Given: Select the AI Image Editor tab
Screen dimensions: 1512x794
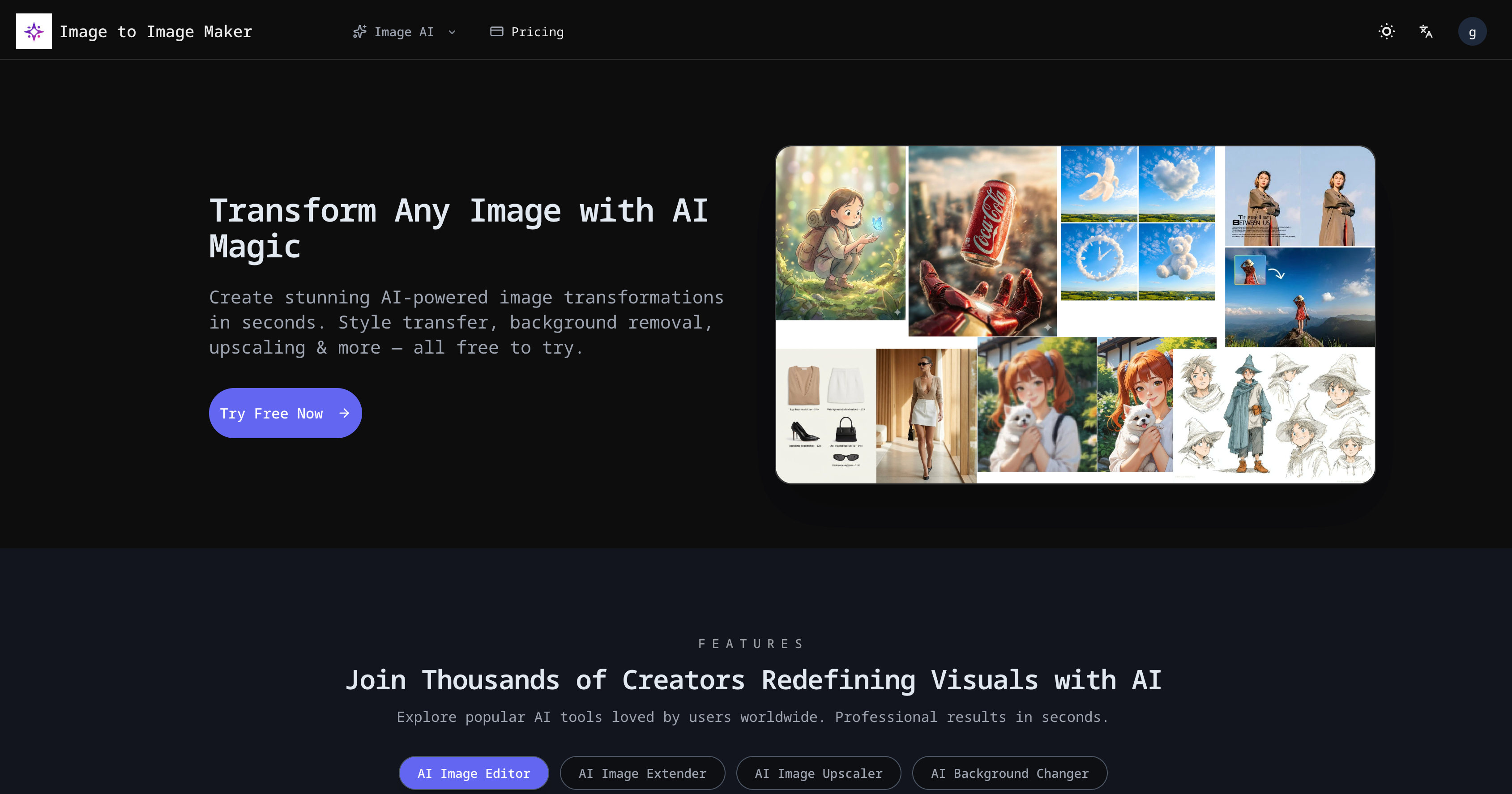Looking at the screenshot, I should (473, 773).
